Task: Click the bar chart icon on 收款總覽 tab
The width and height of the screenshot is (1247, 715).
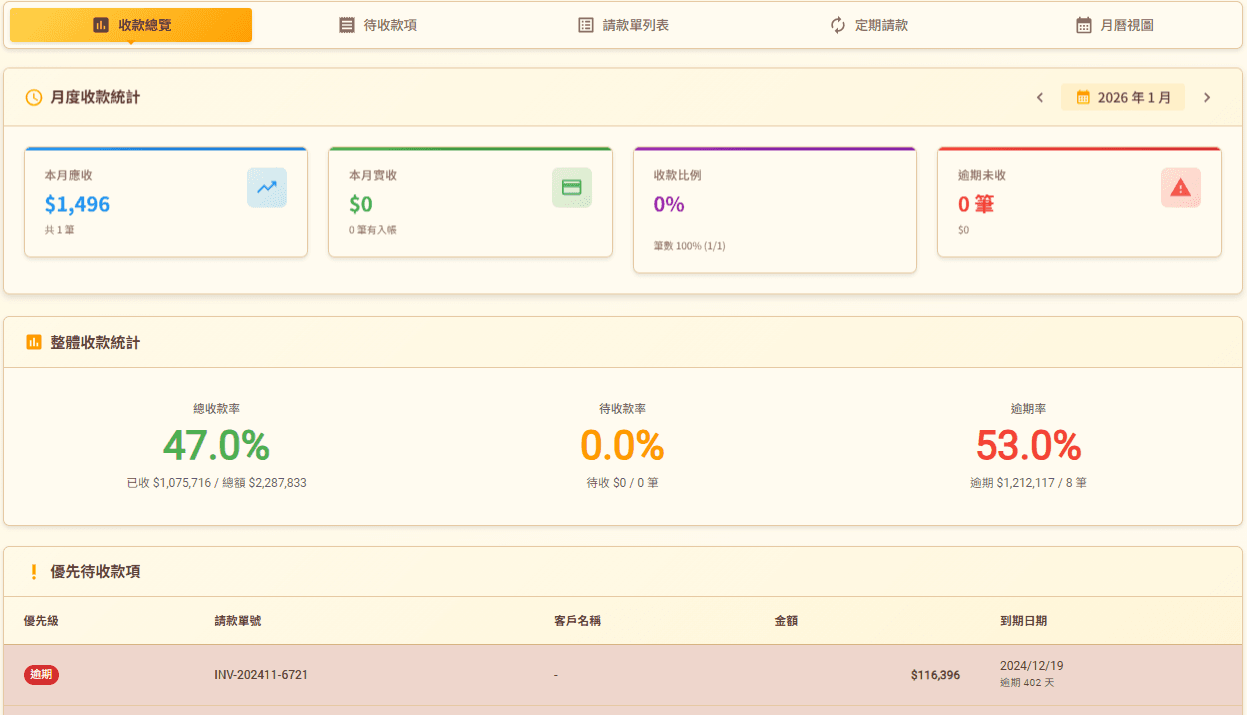Action: 99,24
